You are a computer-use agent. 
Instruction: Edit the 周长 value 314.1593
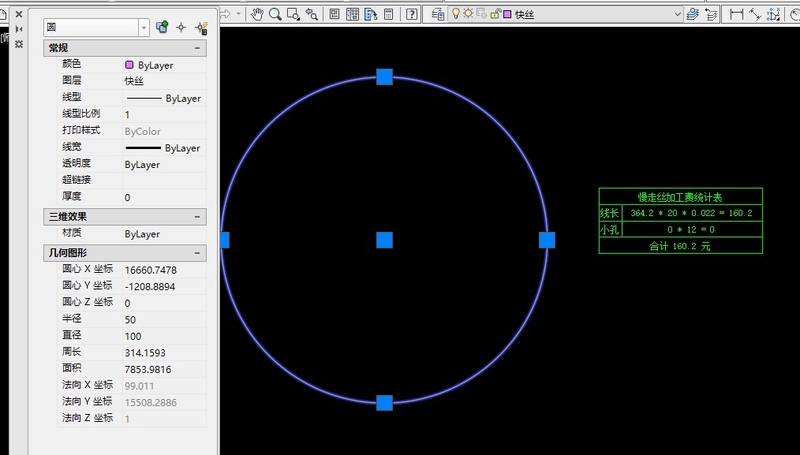[x=164, y=352]
